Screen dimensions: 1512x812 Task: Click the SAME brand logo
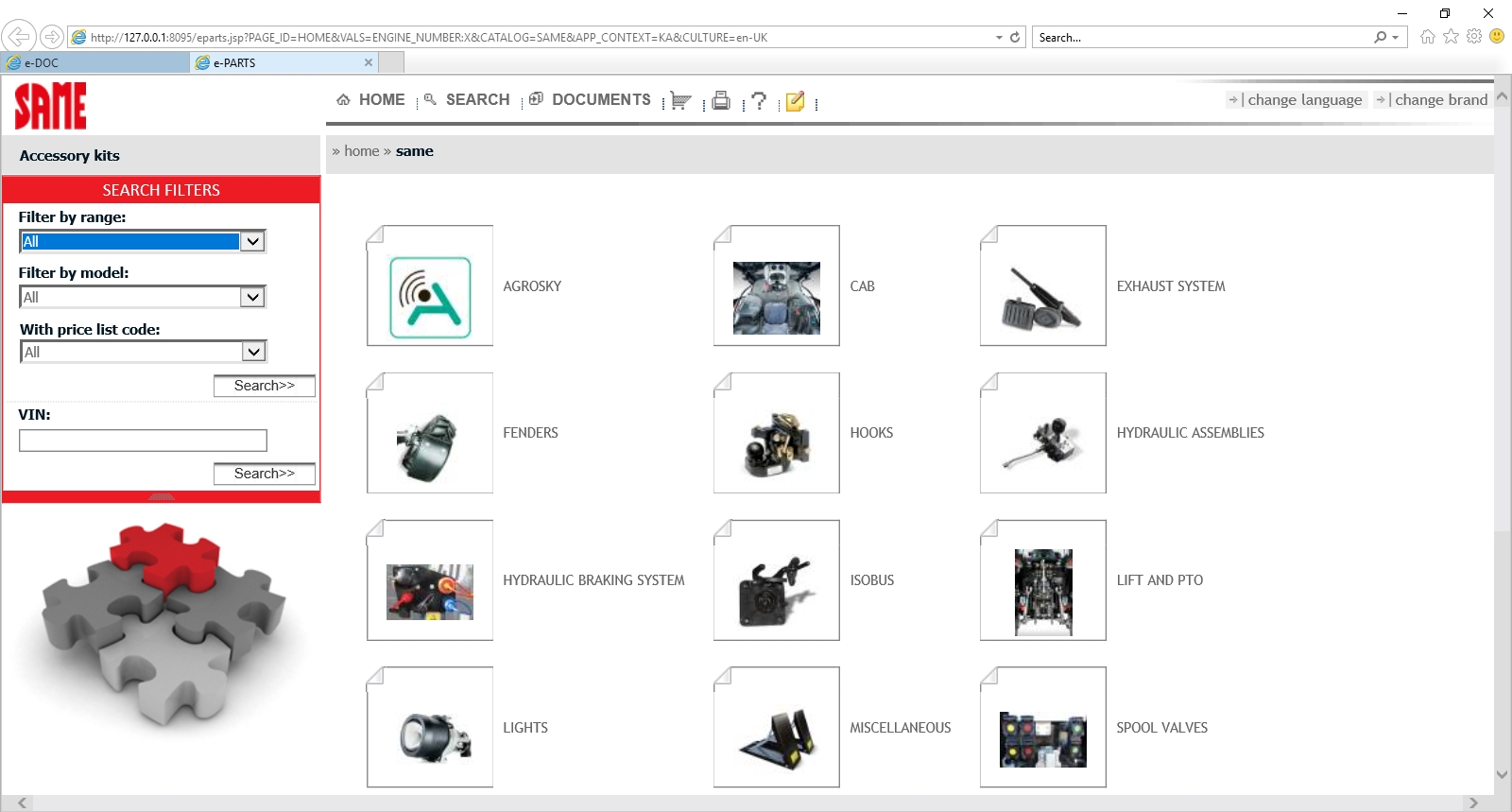[50, 105]
